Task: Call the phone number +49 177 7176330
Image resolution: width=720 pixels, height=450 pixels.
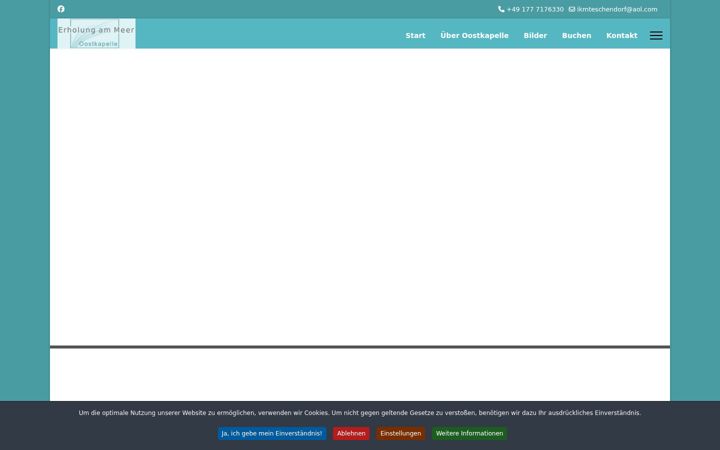Action: tap(535, 9)
